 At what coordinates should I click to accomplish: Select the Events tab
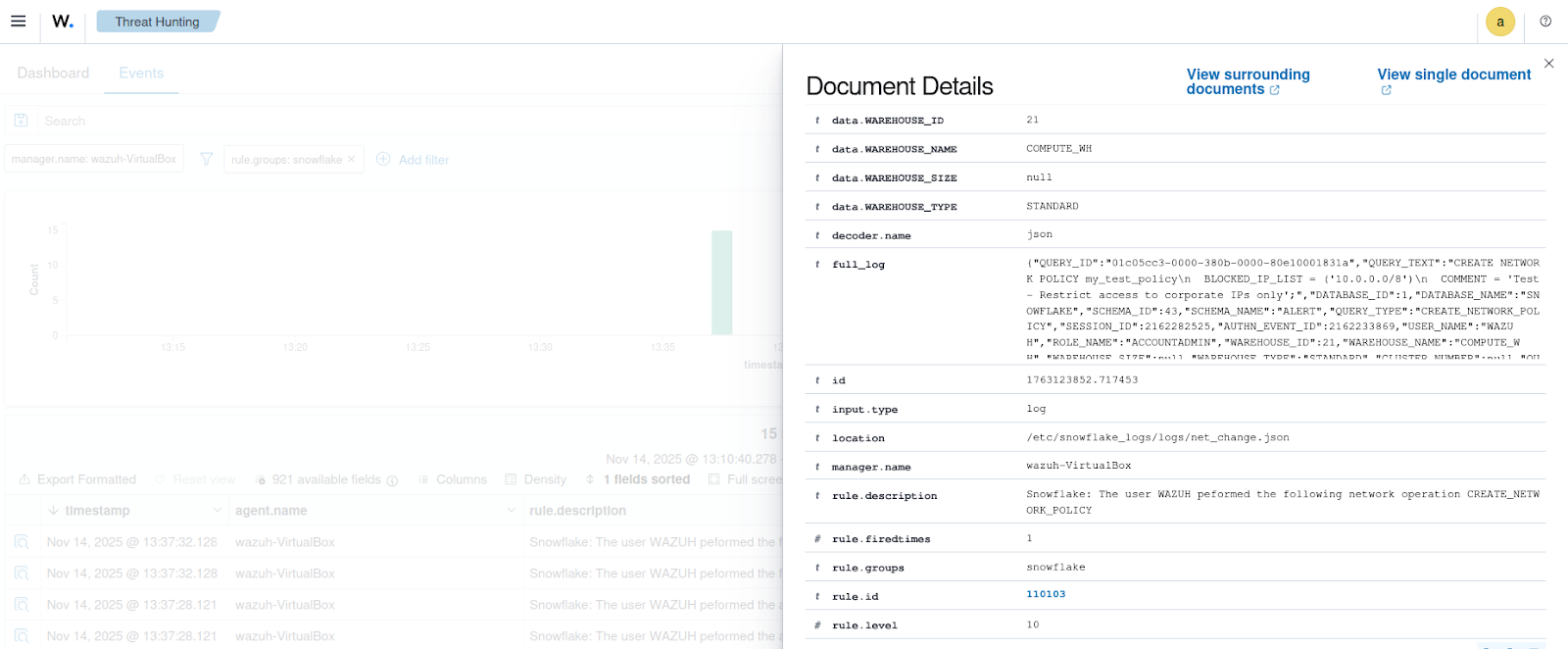pyautogui.click(x=141, y=74)
